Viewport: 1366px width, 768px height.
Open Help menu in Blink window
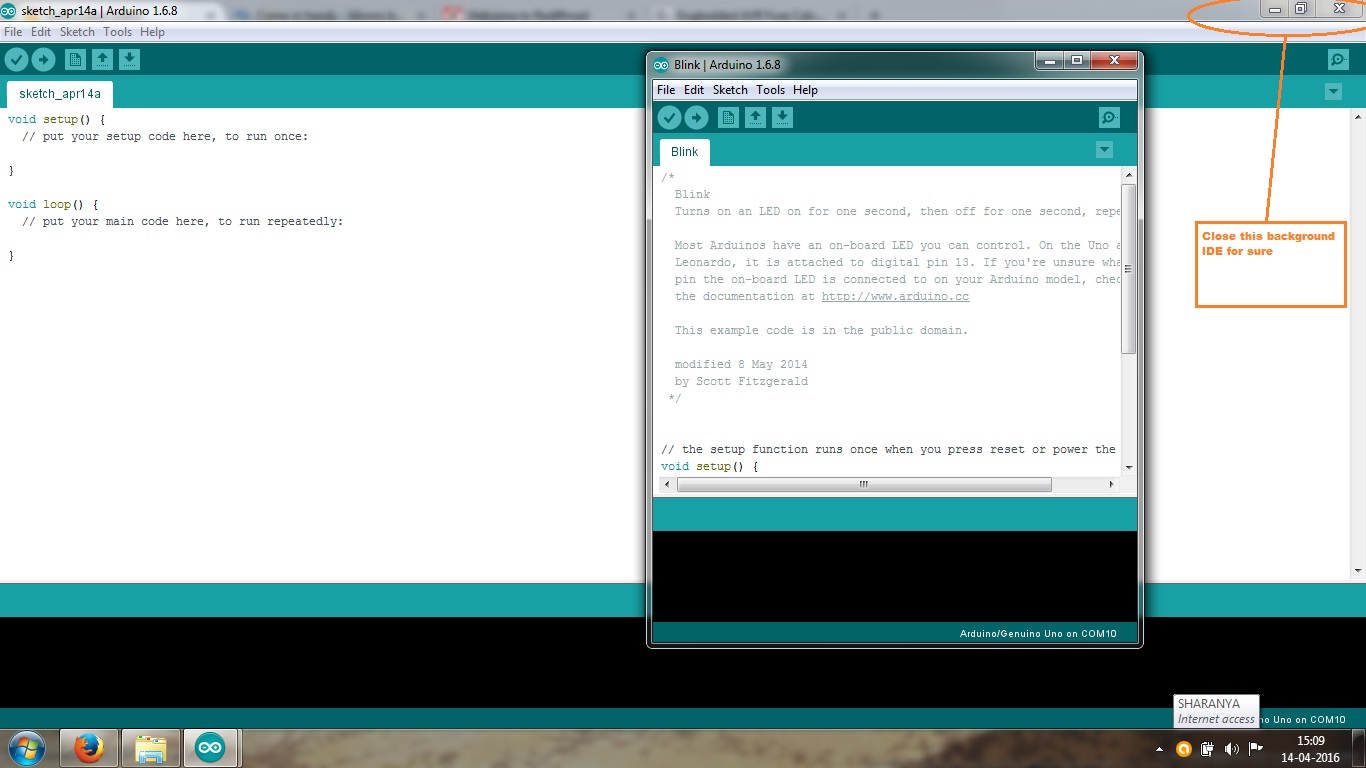click(x=805, y=90)
